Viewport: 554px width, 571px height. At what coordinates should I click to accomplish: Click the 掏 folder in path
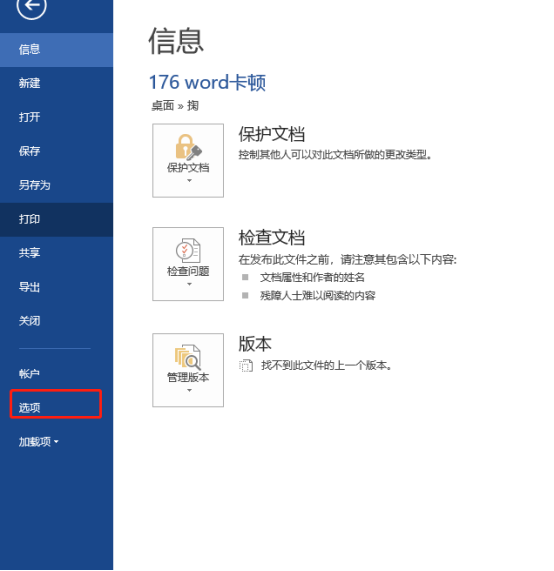193,106
